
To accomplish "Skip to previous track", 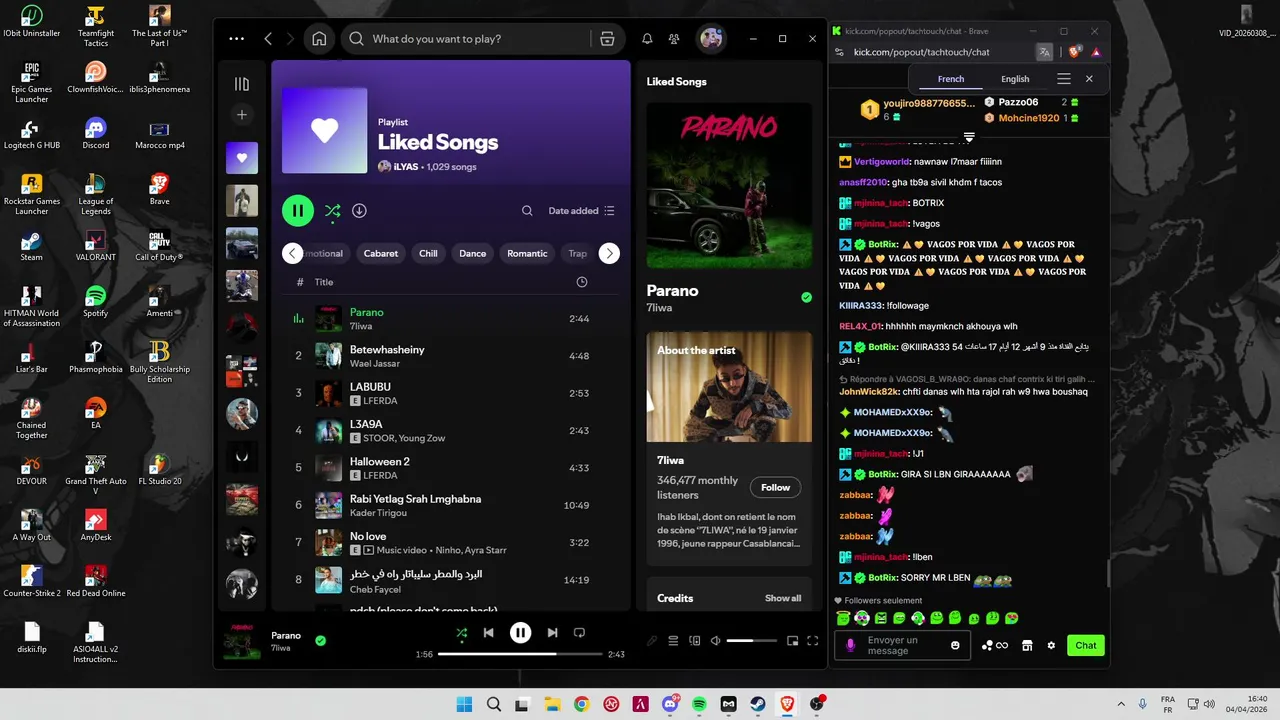I will tap(488, 633).
